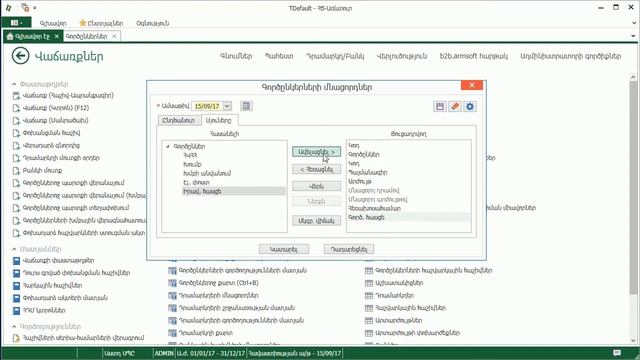Viewport: 640px width, 360px height.
Task: Open the date dropdown showing 15/09/17
Action: point(227,106)
